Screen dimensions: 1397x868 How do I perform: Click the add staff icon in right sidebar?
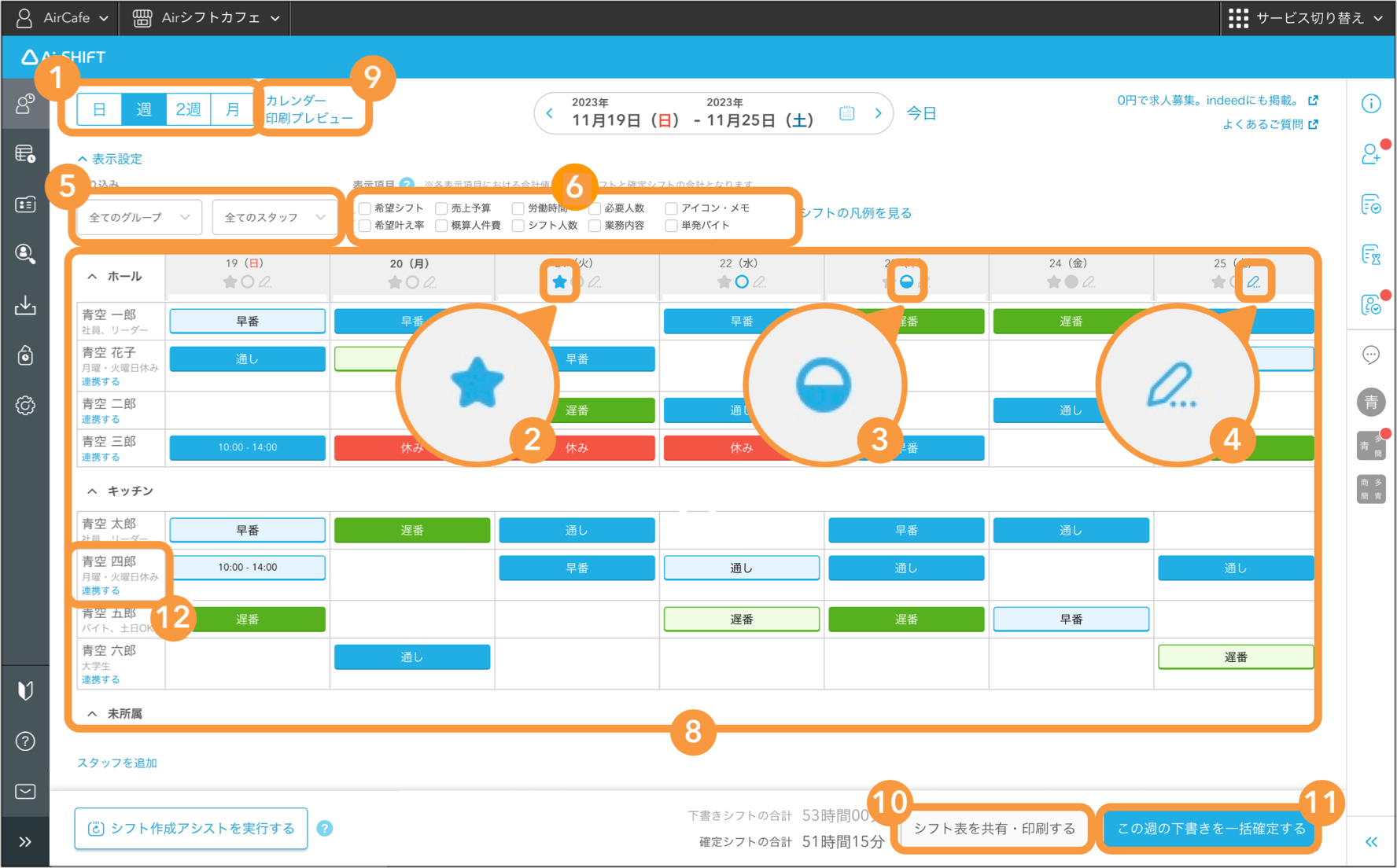1371,154
